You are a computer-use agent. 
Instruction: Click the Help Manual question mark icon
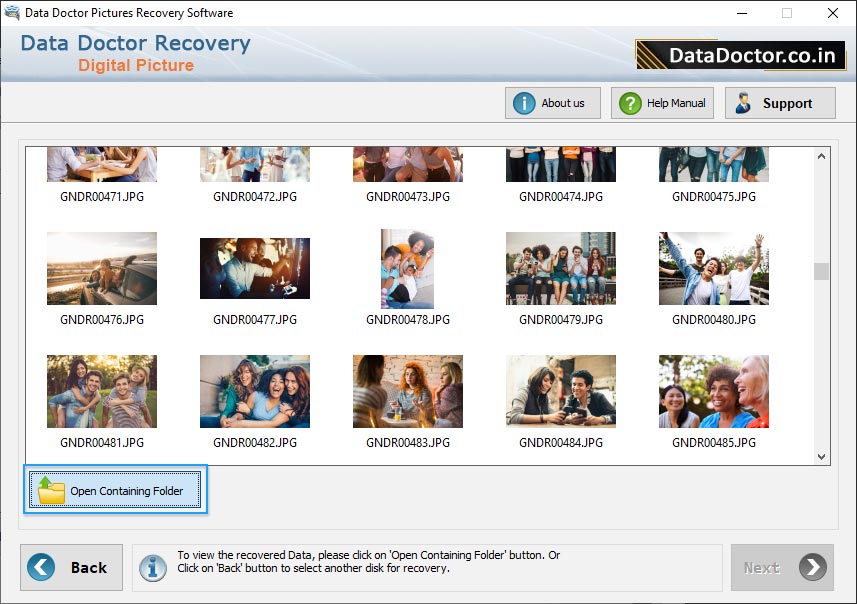point(628,103)
